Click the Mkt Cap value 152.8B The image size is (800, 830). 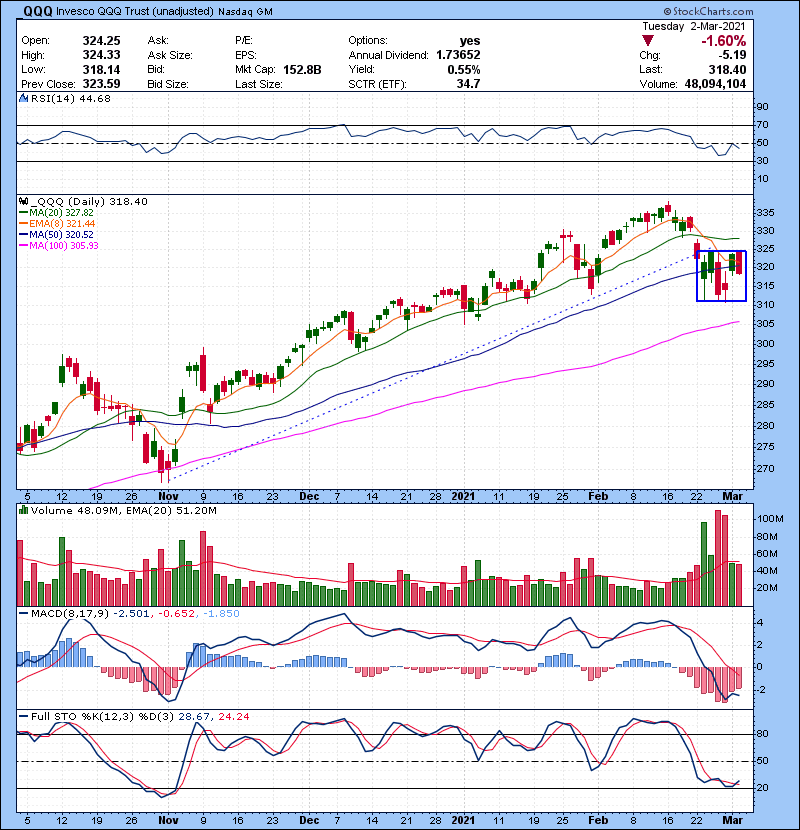click(x=302, y=69)
